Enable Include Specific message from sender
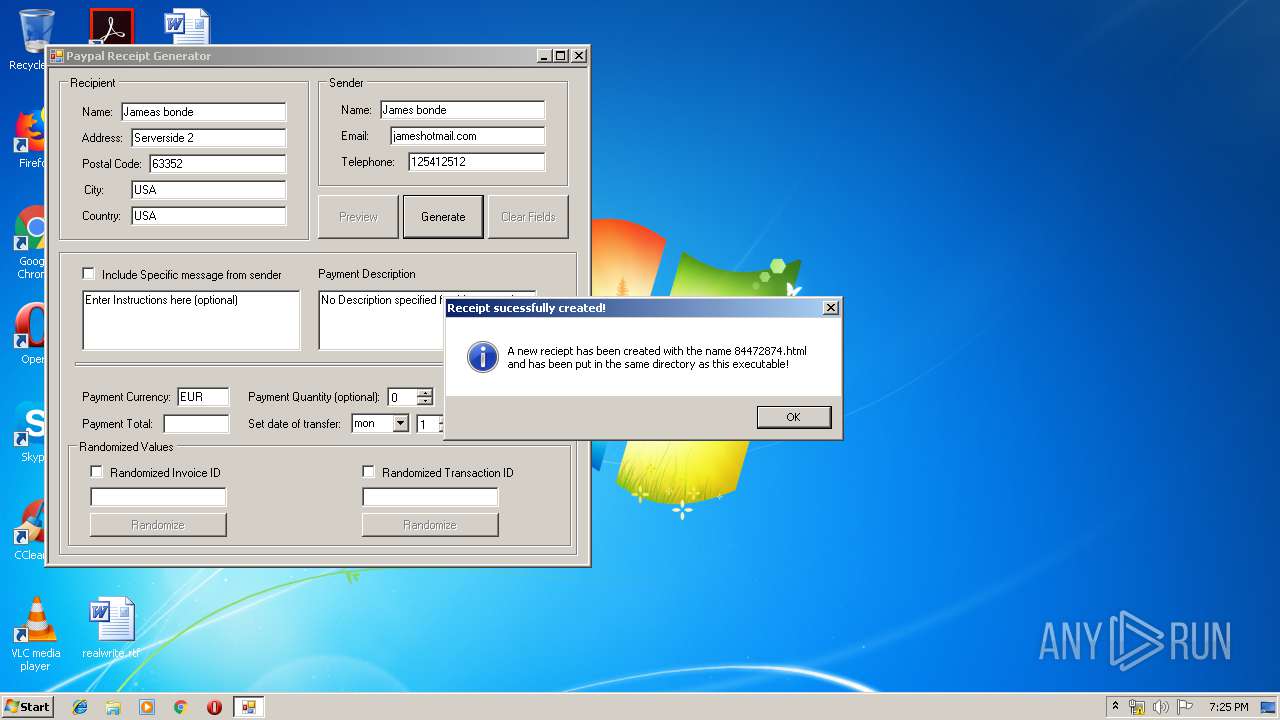The image size is (1280, 720). pyautogui.click(x=89, y=274)
